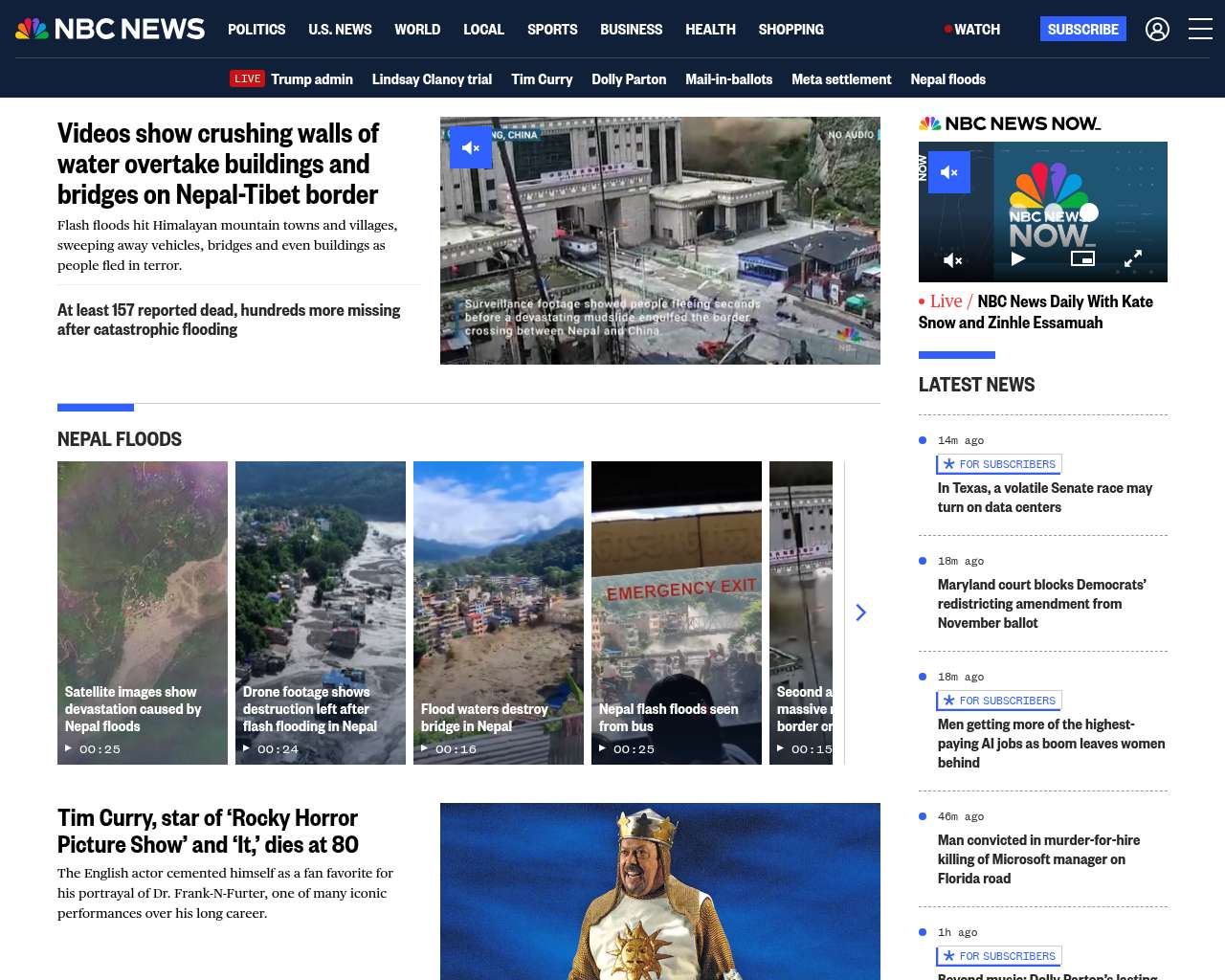This screenshot has height=980, width=1225.
Task: Click the Latest News heading
Action: (976, 385)
